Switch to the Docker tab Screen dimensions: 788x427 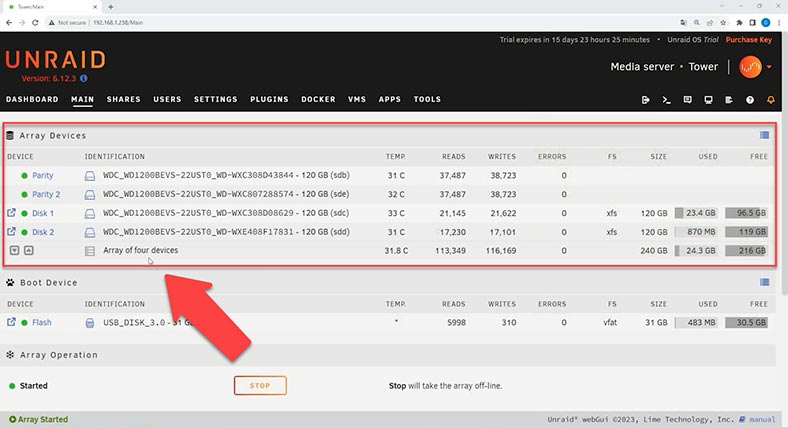[318, 99]
